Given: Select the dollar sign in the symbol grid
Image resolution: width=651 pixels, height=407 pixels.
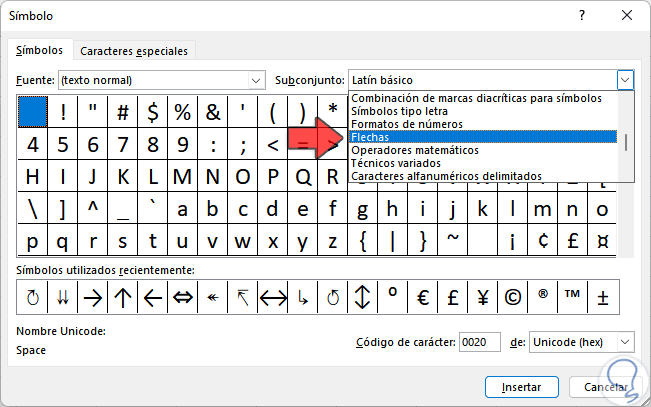Looking at the screenshot, I should coord(153,112).
